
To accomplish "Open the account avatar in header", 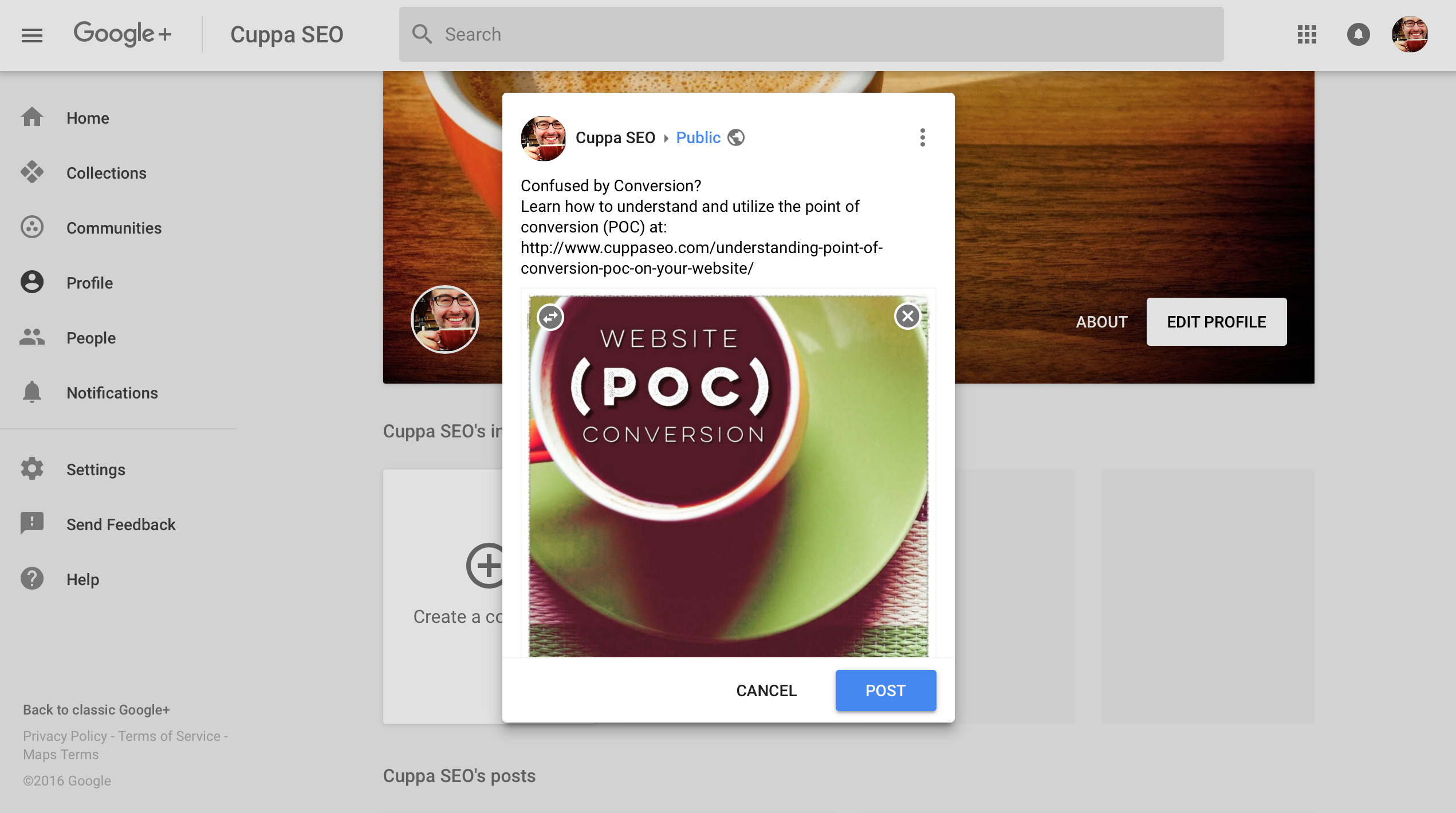I will [x=1410, y=34].
